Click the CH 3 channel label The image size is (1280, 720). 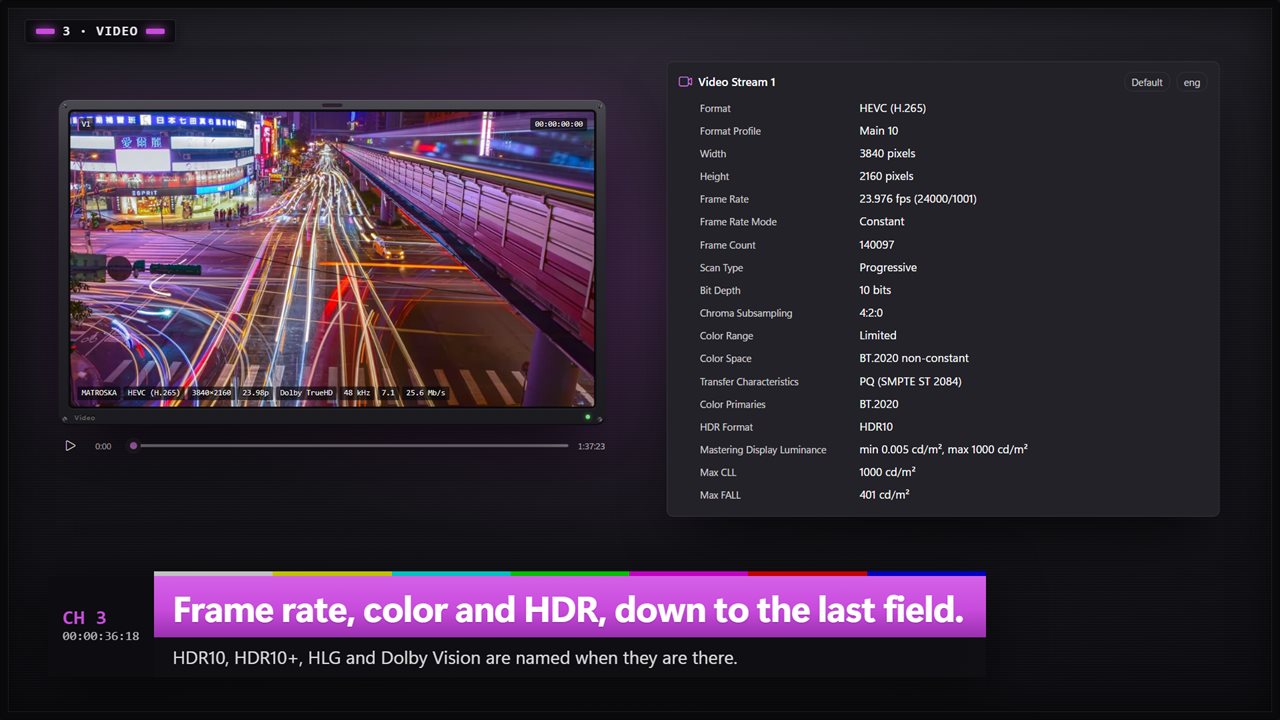click(84, 618)
